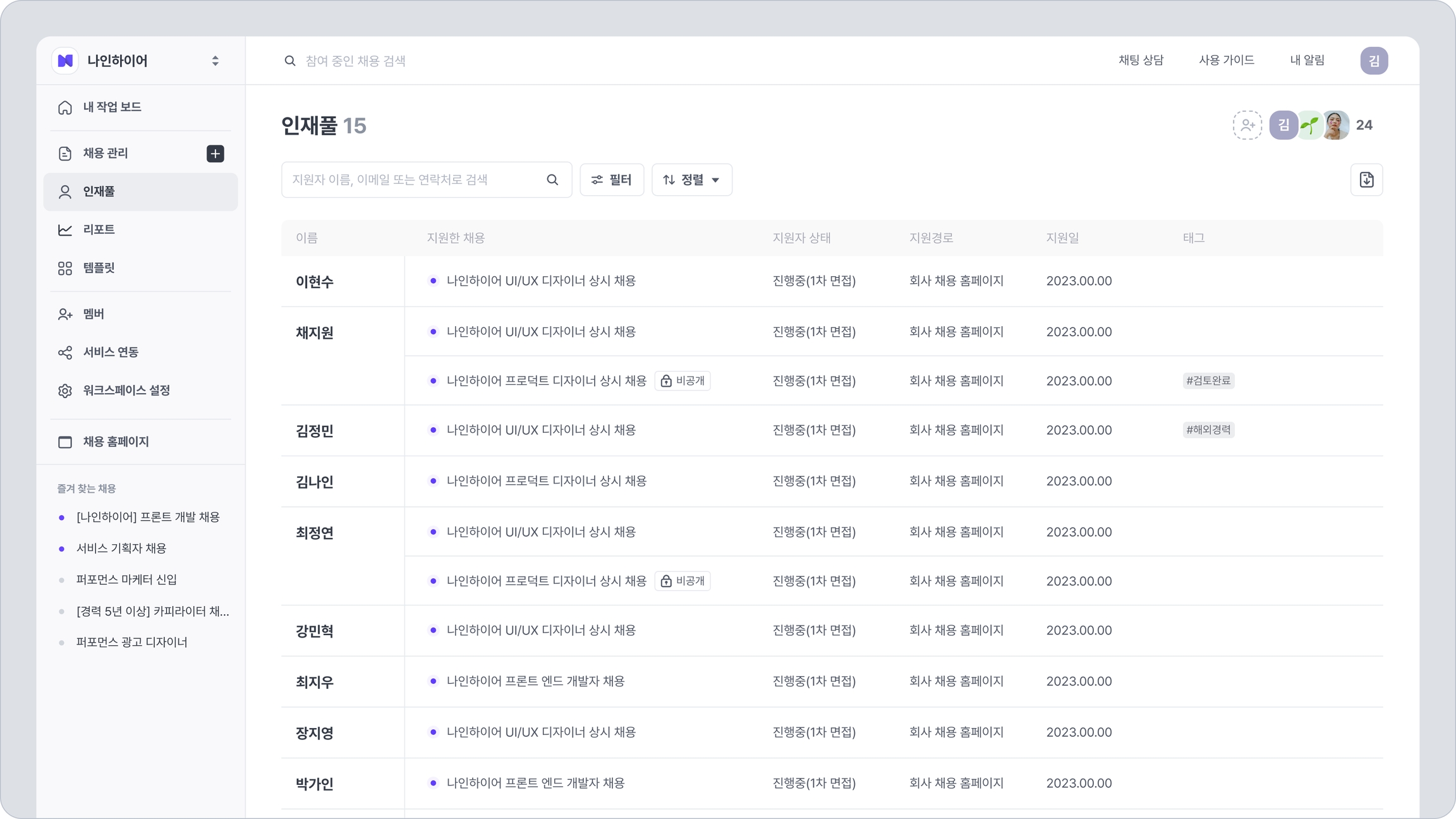
Task: Open the 정렬 sort dropdown
Action: pos(691,180)
